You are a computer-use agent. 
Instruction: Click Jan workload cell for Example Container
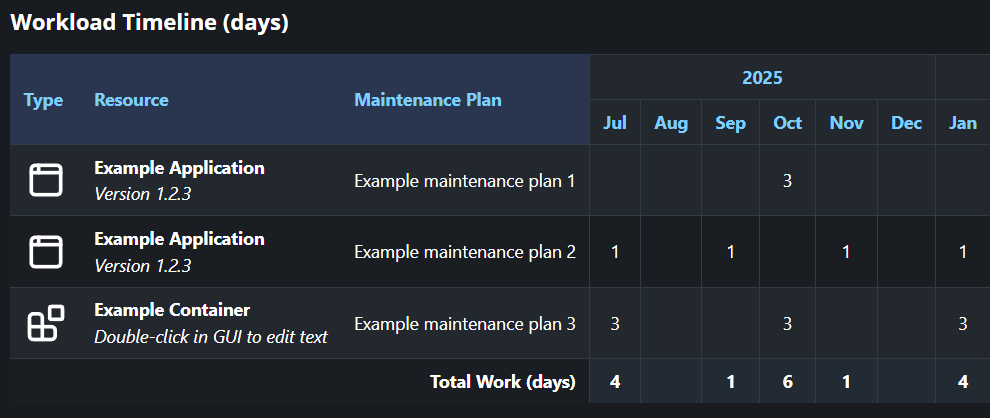click(963, 324)
